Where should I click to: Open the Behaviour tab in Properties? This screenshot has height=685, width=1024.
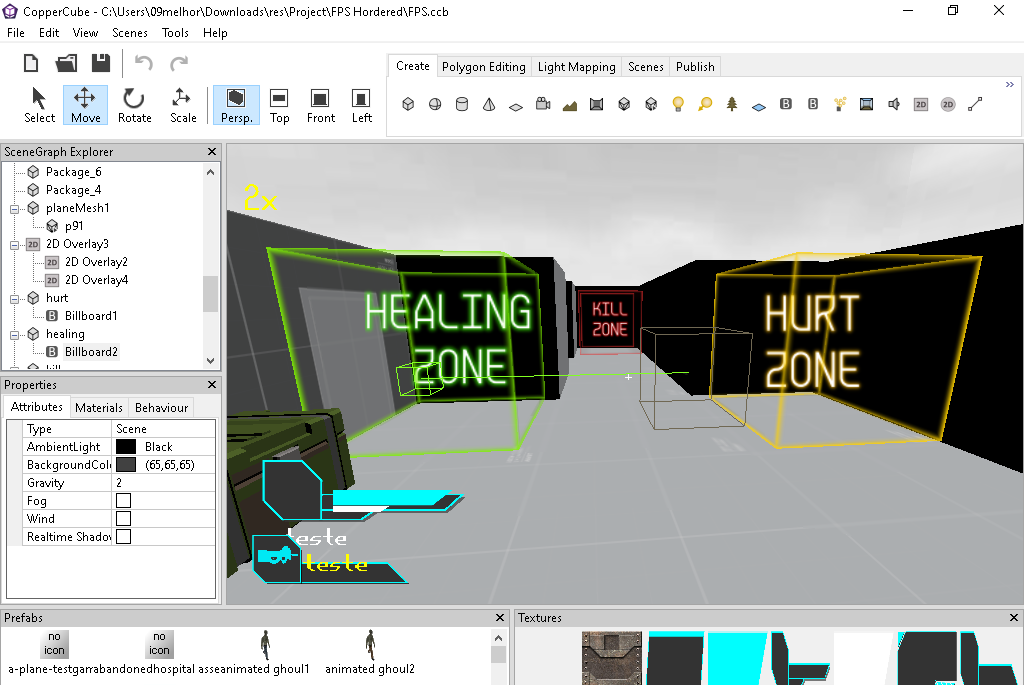pyautogui.click(x=161, y=407)
